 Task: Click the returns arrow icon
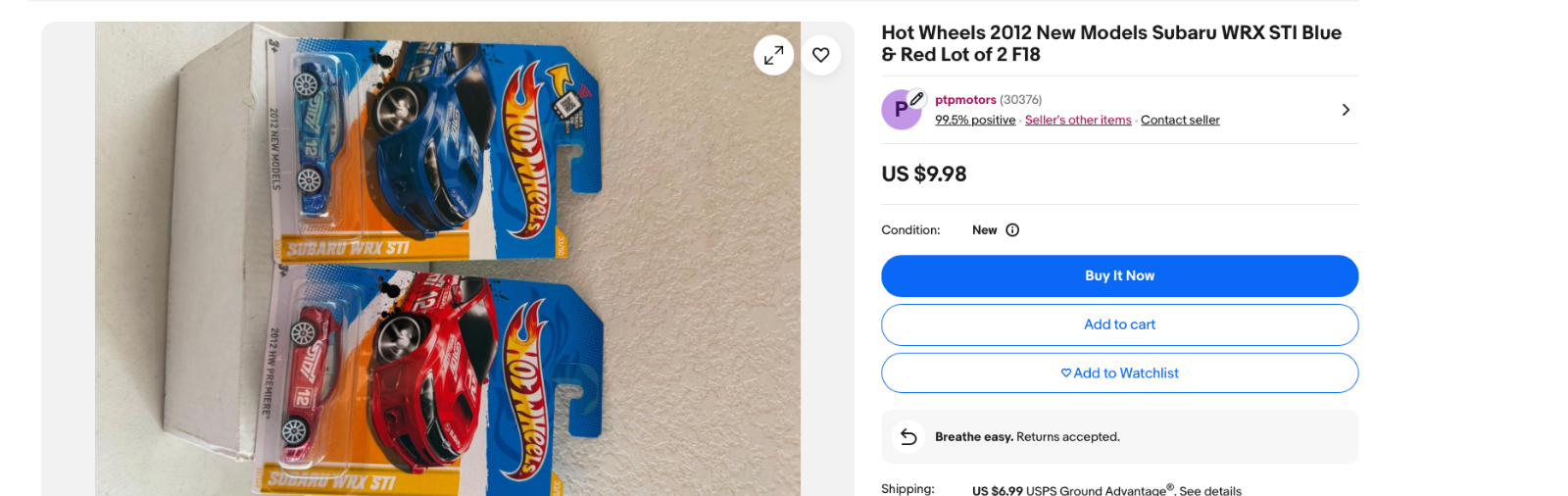click(x=908, y=437)
